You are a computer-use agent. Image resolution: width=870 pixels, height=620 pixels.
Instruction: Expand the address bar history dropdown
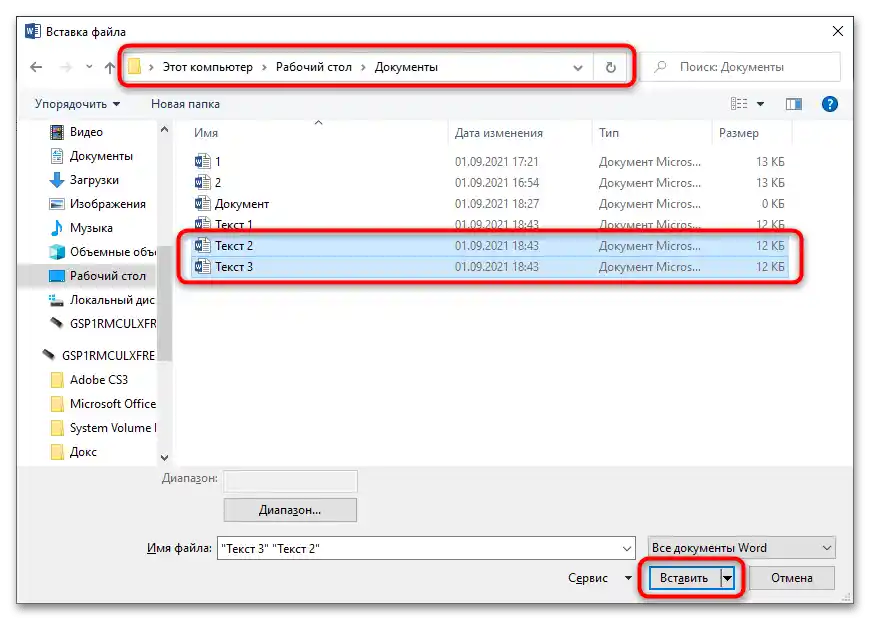(x=578, y=68)
